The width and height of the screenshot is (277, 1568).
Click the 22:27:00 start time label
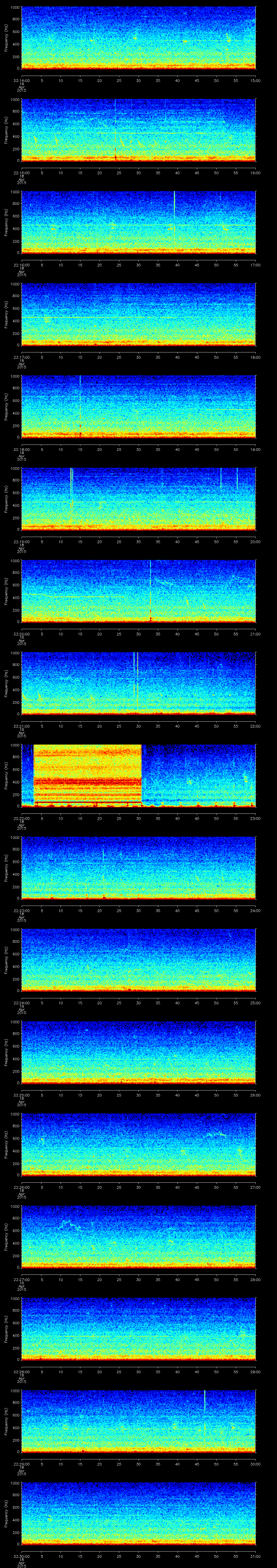21,1279
